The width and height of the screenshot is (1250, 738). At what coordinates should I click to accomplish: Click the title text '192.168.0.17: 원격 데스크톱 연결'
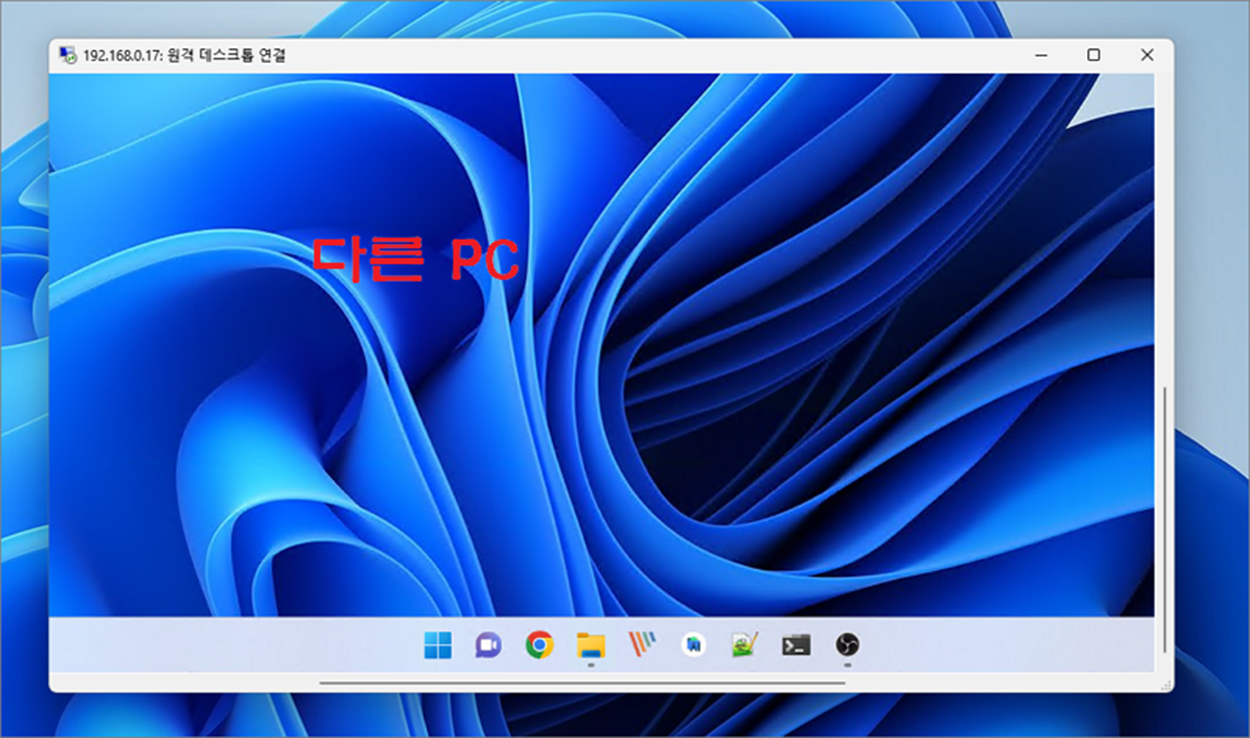click(185, 55)
